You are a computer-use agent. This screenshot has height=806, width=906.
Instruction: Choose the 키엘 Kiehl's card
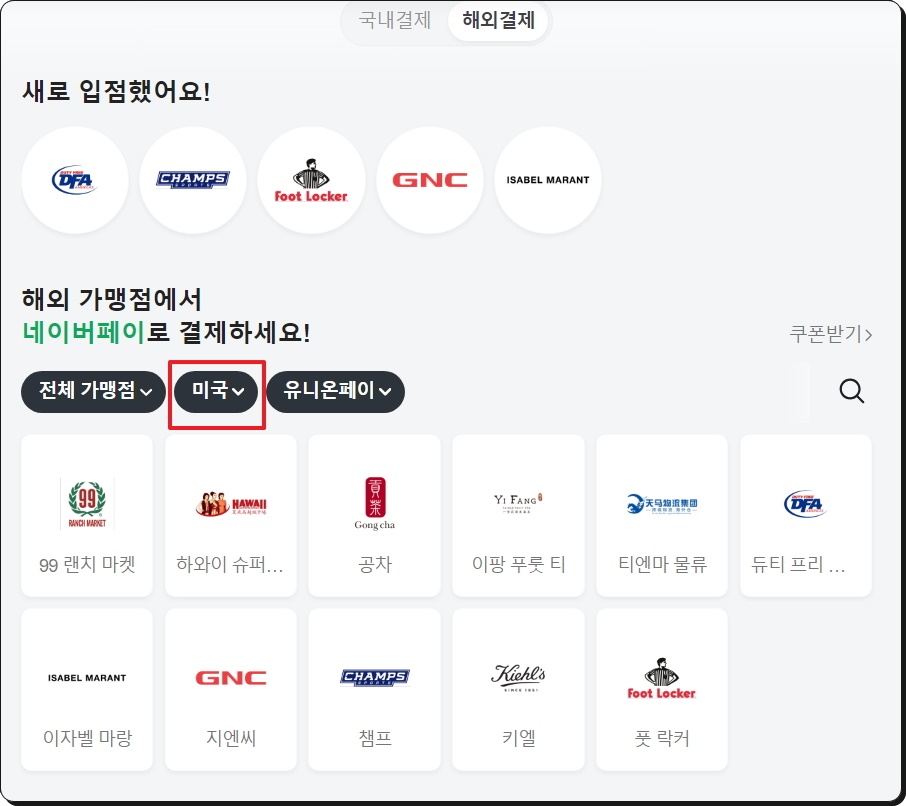[x=518, y=689]
